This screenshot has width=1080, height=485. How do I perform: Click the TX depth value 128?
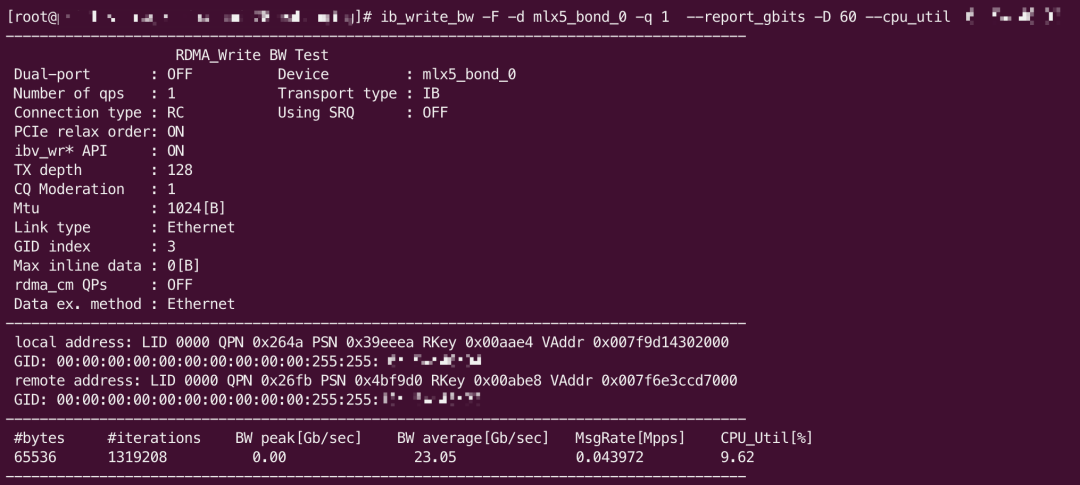(180, 170)
